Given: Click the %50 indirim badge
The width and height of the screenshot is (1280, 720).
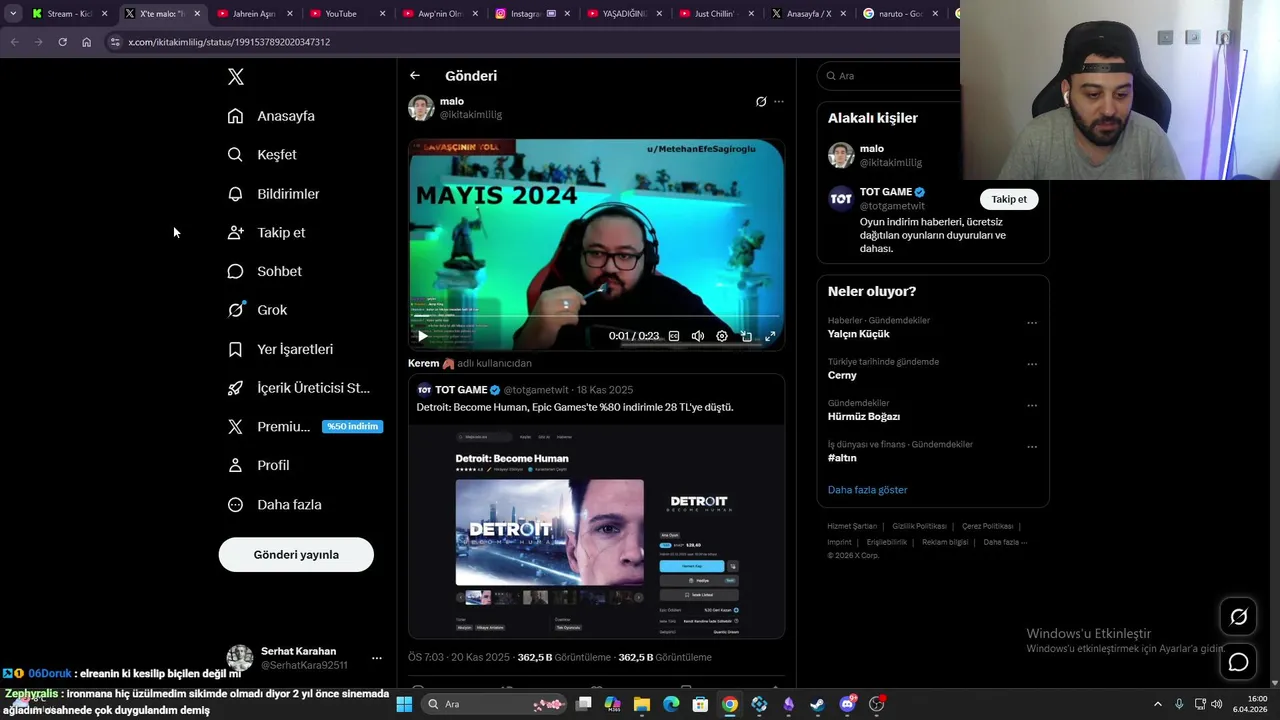Looking at the screenshot, I should [352, 426].
